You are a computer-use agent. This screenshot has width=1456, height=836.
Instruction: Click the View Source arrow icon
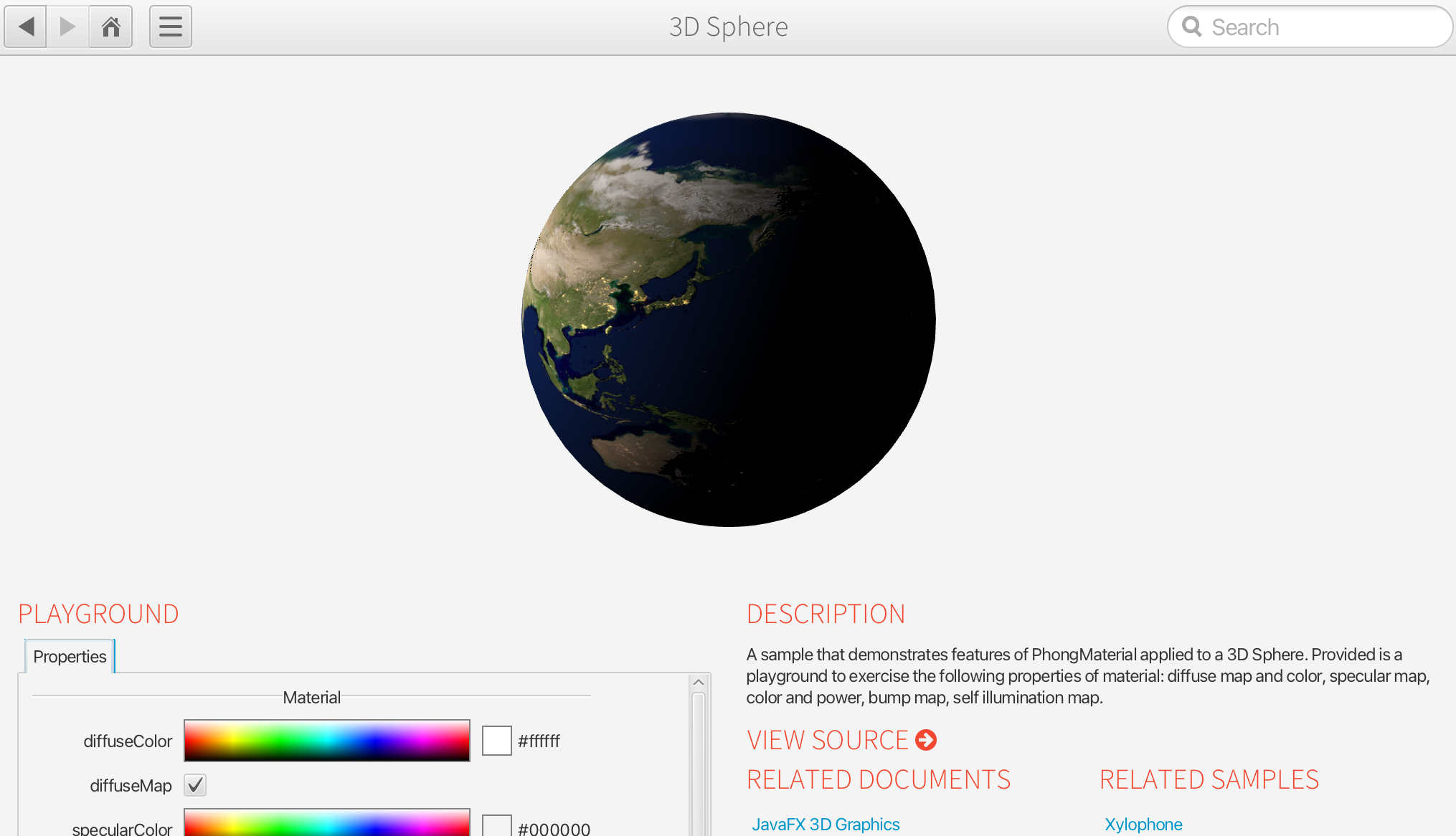pyautogui.click(x=926, y=740)
